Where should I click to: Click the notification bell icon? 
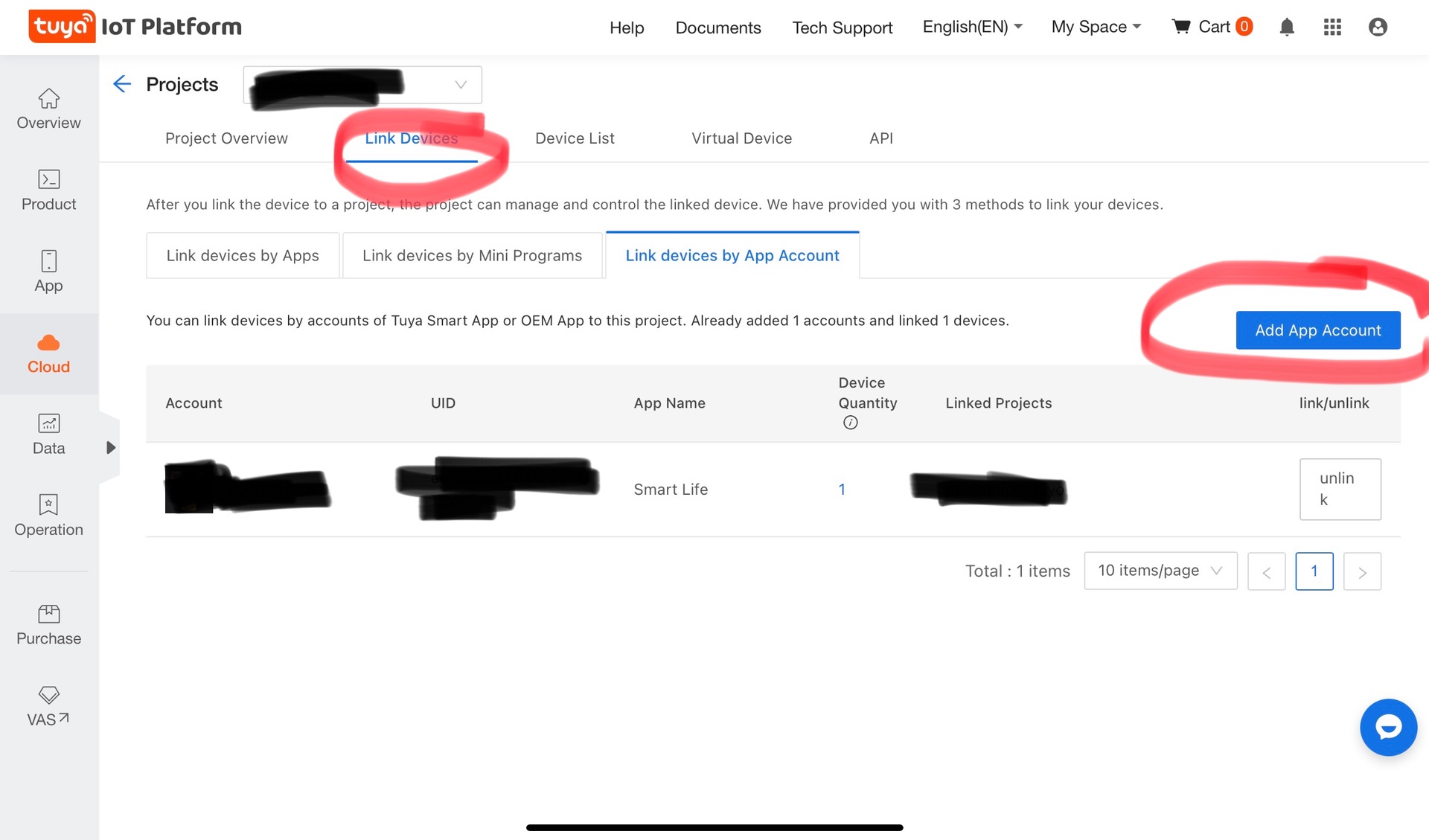[1287, 28]
